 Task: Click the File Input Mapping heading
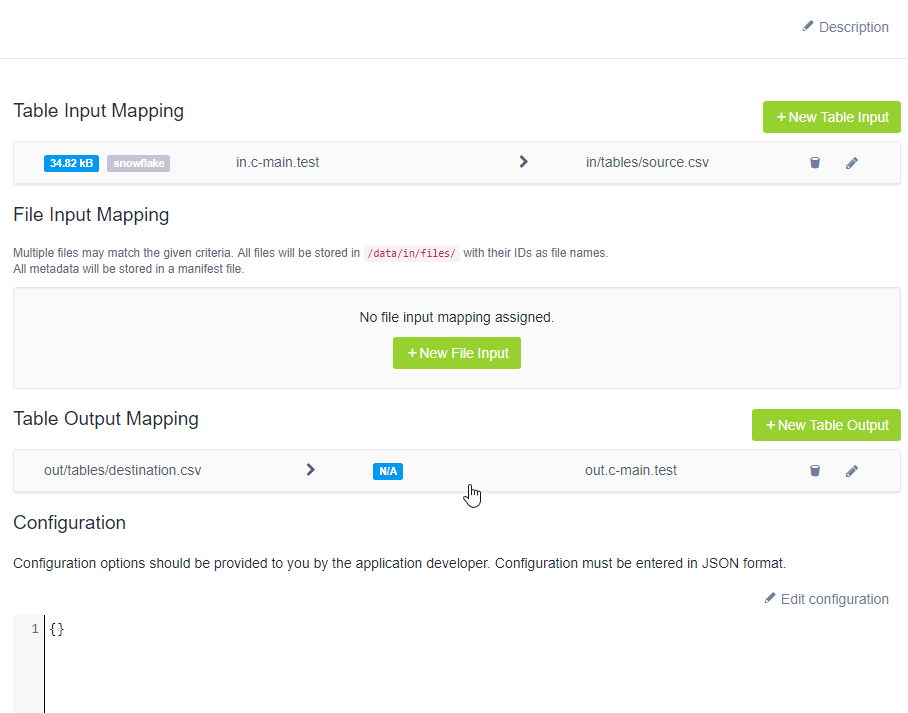tap(91, 215)
